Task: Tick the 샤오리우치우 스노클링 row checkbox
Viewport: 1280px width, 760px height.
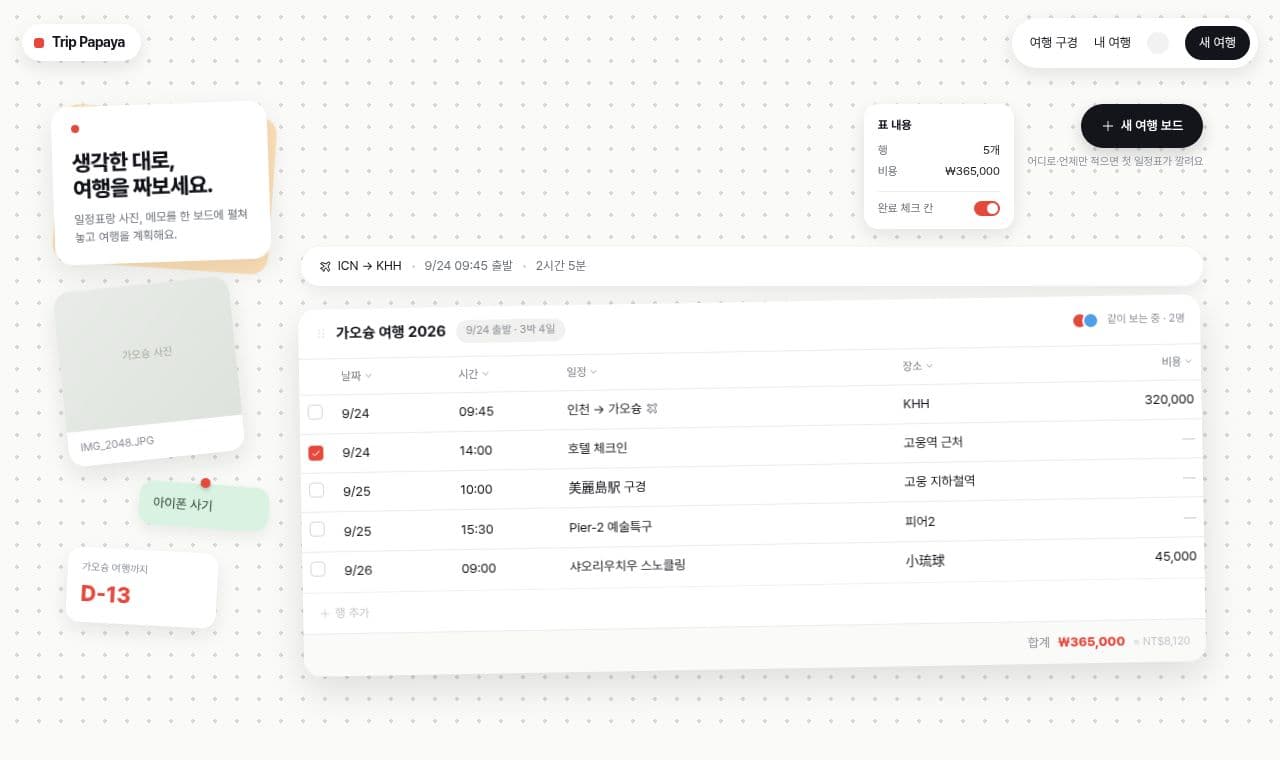Action: click(318, 569)
